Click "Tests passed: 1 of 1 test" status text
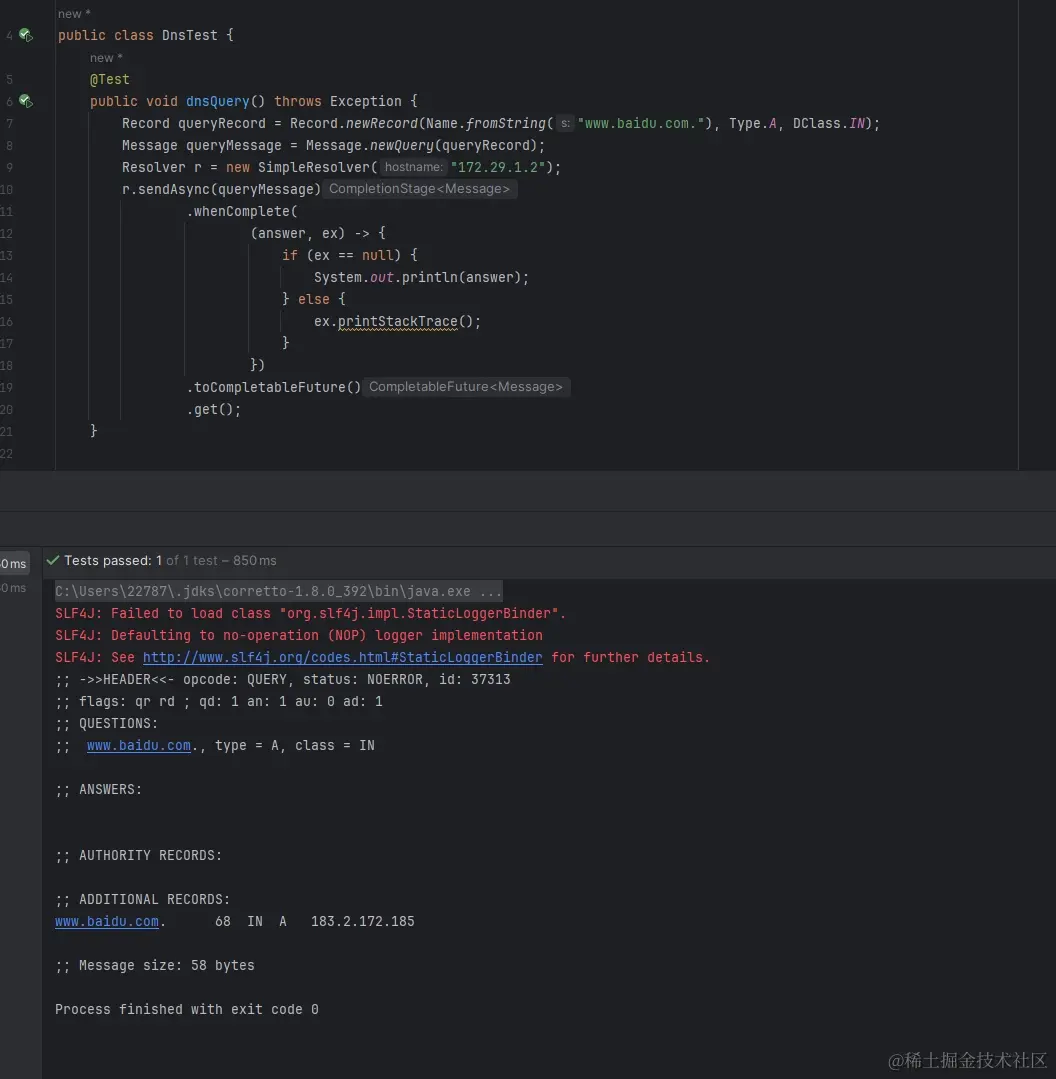The height and width of the screenshot is (1079, 1056). [x=171, y=560]
